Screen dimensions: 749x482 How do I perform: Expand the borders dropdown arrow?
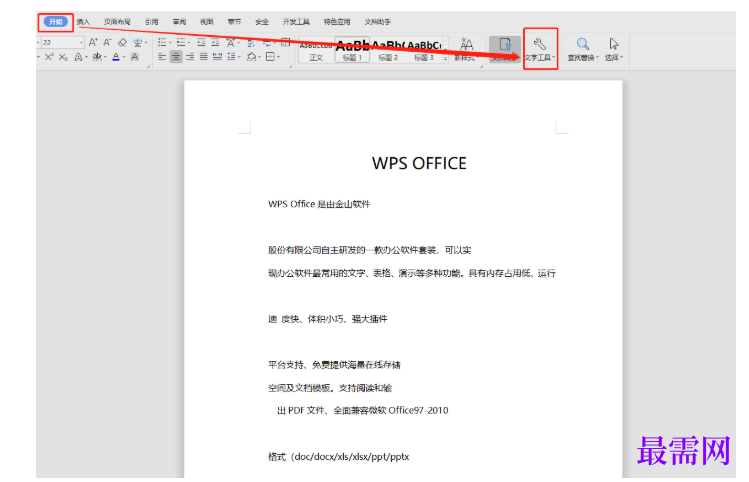coord(278,57)
